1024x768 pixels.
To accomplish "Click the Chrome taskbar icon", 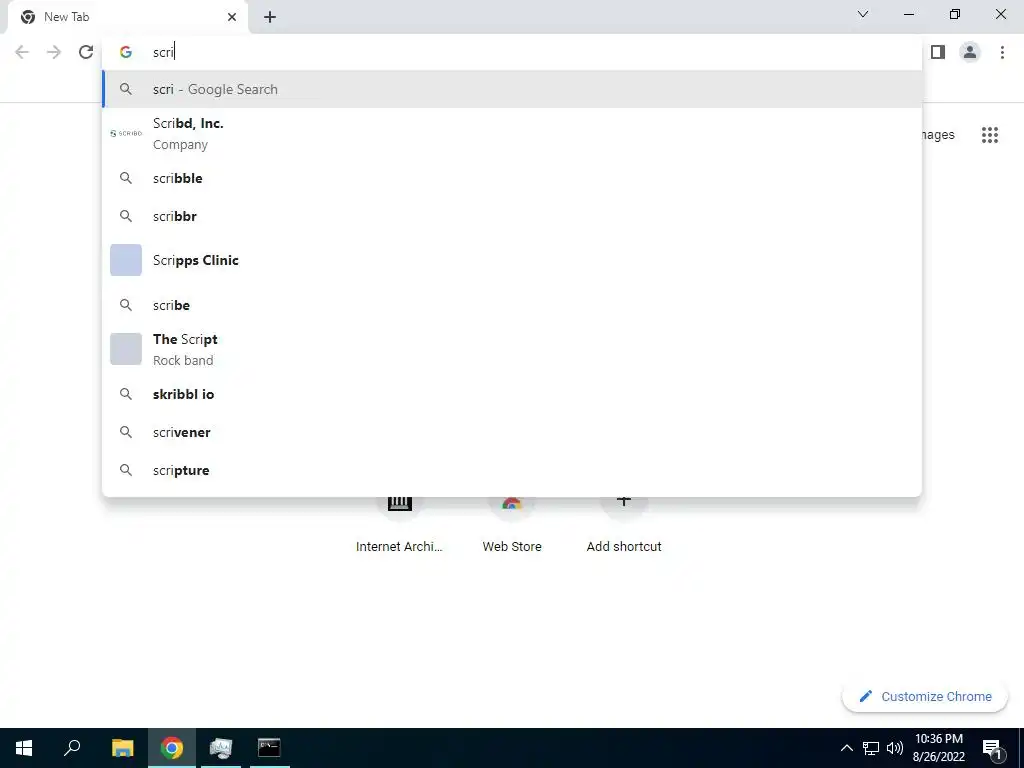I will click(x=172, y=748).
